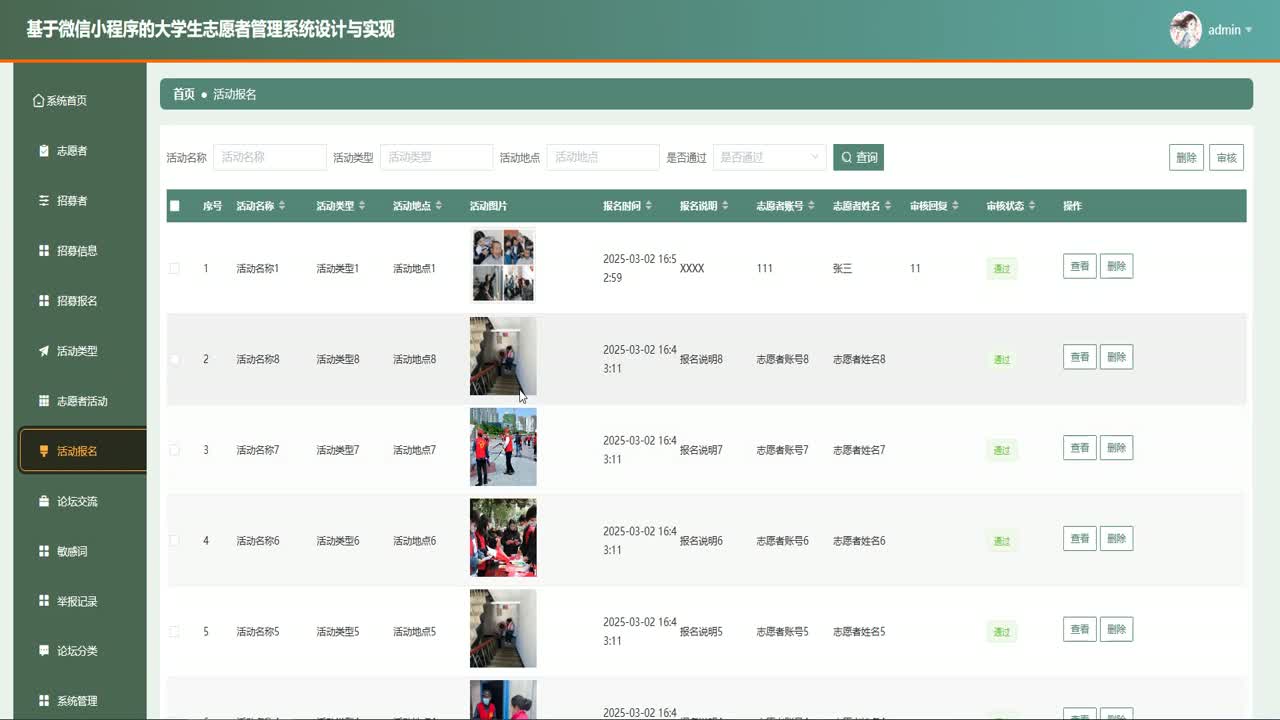Viewport: 1280px width, 720px height.
Task: Sort by 报名时间 column arrows
Action: click(x=649, y=206)
